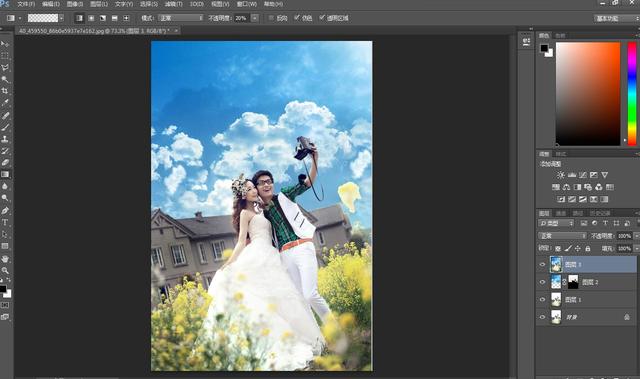Pick the Hand tool
Viewport: 640px width, 379px height.
pyautogui.click(x=5, y=259)
